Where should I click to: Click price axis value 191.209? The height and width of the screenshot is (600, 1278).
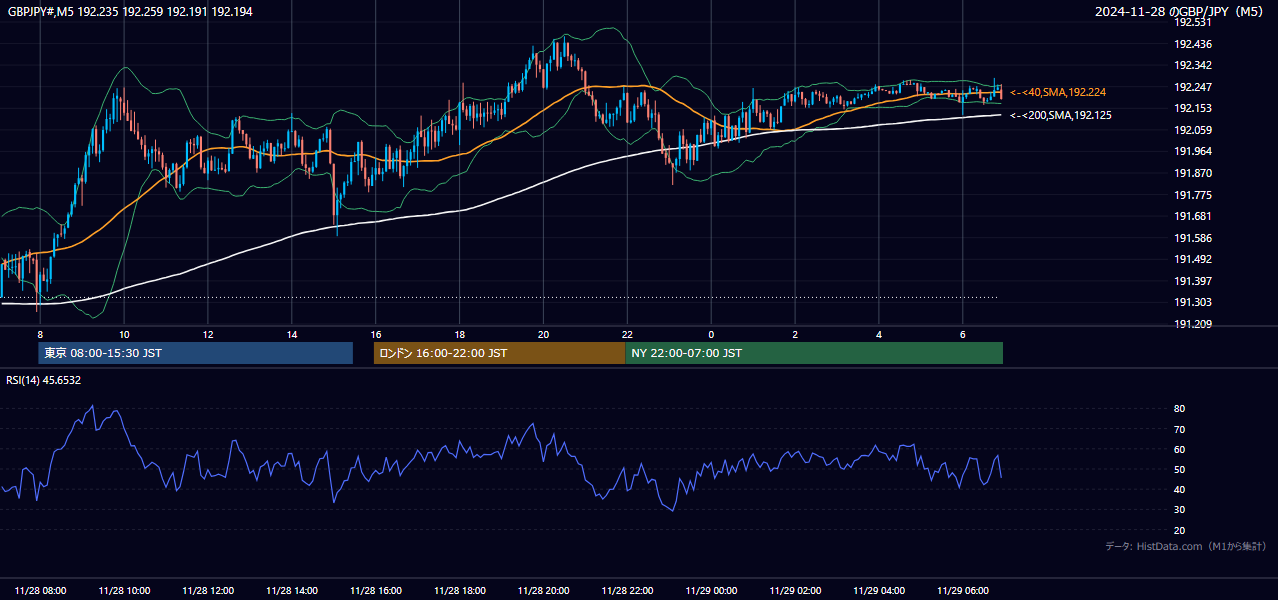click(1193, 324)
